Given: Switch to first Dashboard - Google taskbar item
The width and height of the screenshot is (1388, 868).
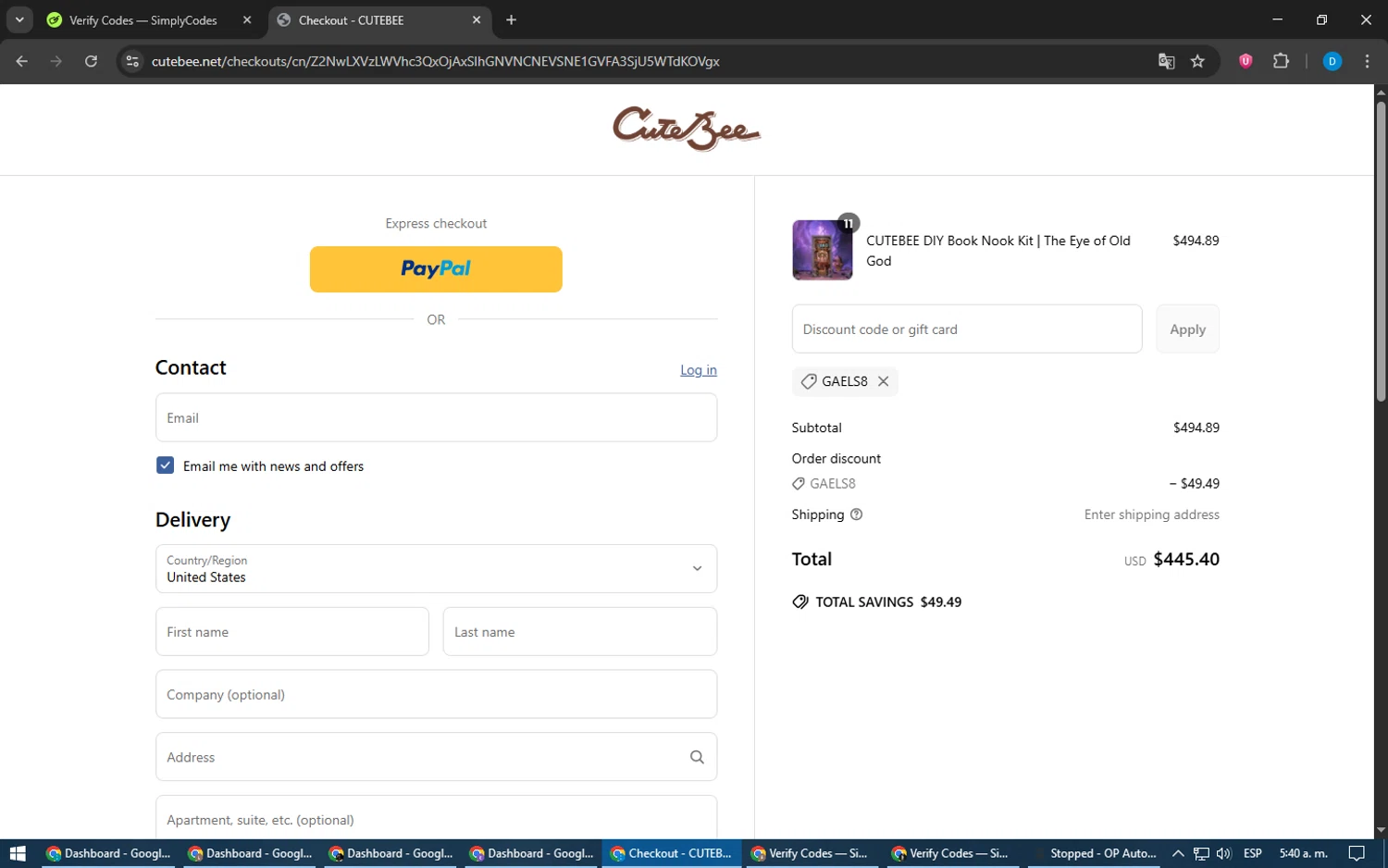Looking at the screenshot, I should (109, 853).
